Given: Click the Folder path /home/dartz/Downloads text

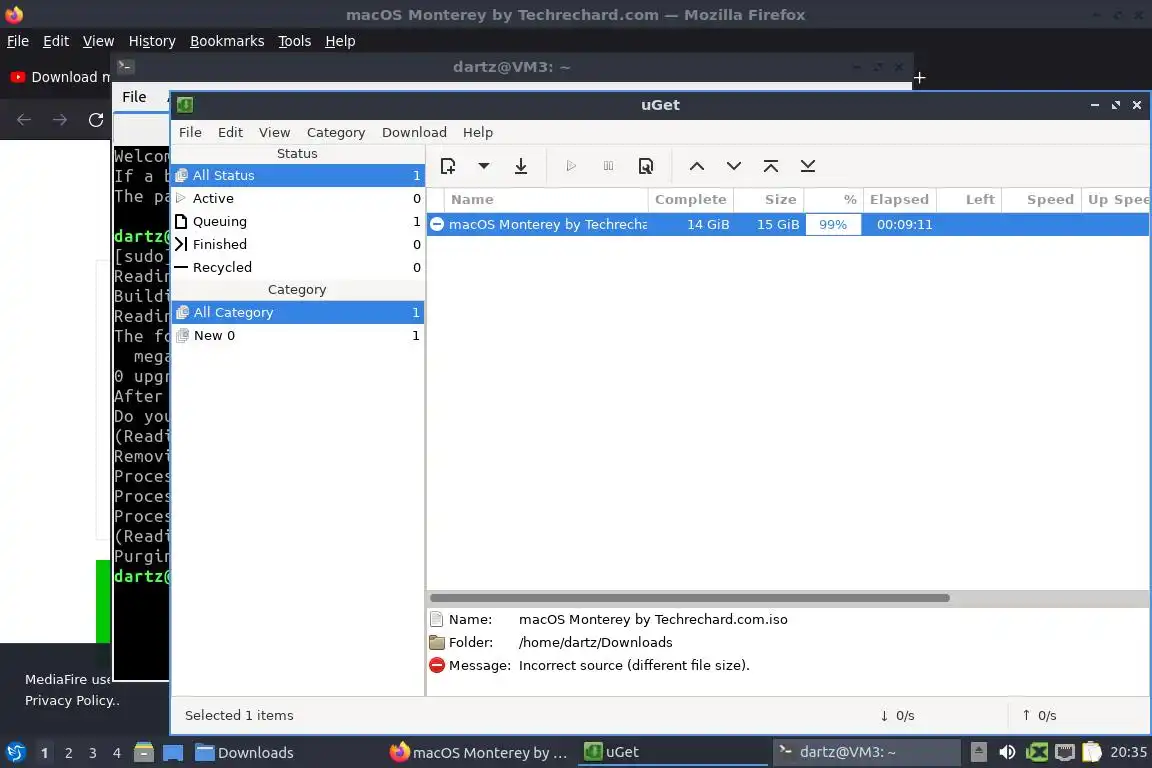Looking at the screenshot, I should tap(595, 642).
